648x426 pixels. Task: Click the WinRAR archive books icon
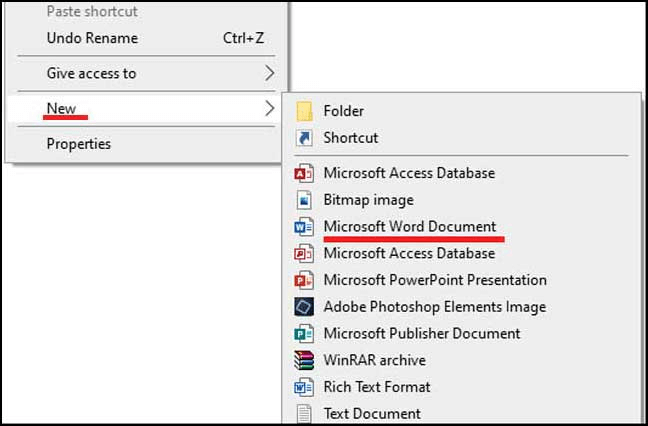point(304,360)
